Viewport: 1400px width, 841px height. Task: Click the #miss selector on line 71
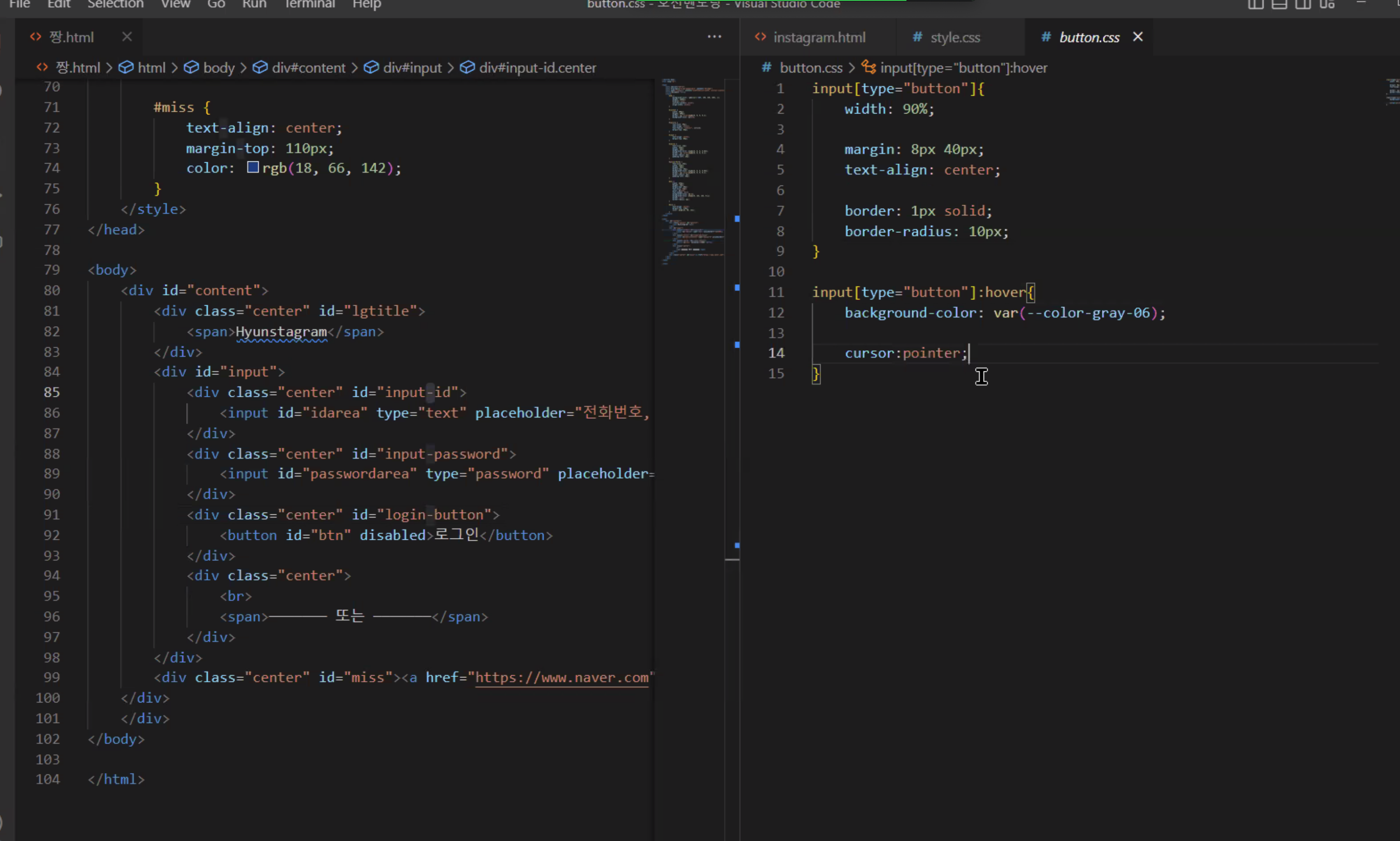pyautogui.click(x=173, y=107)
